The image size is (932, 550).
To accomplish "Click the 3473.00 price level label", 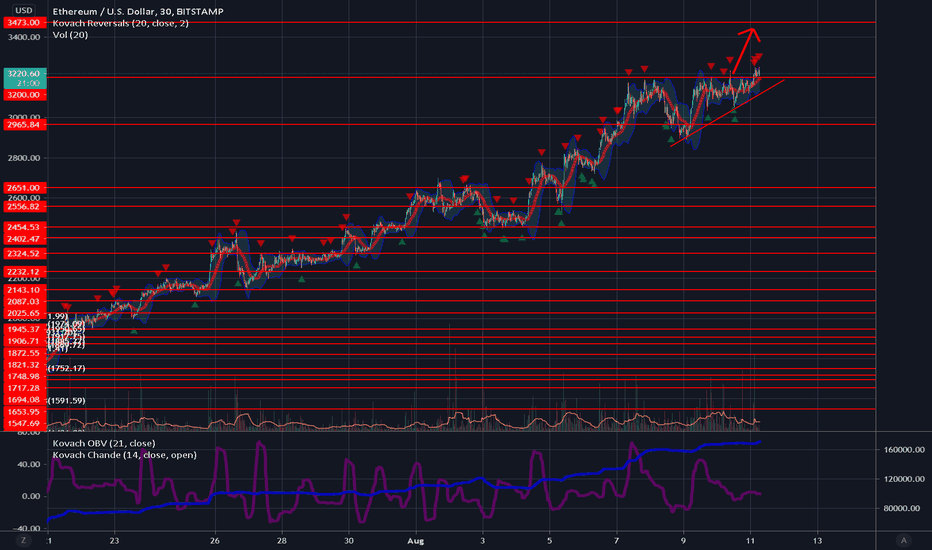I will (24, 23).
